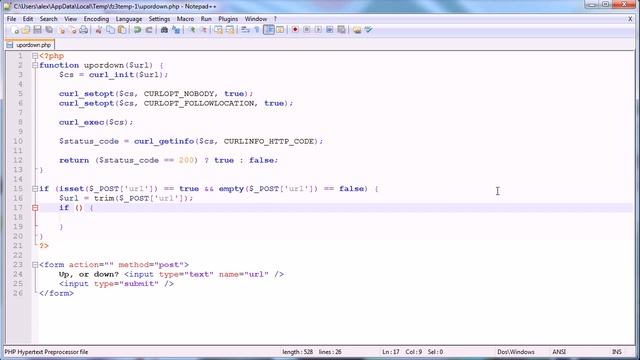Viewport: 640px width, 360px height.
Task: Open the Language menu
Action: 129,19
